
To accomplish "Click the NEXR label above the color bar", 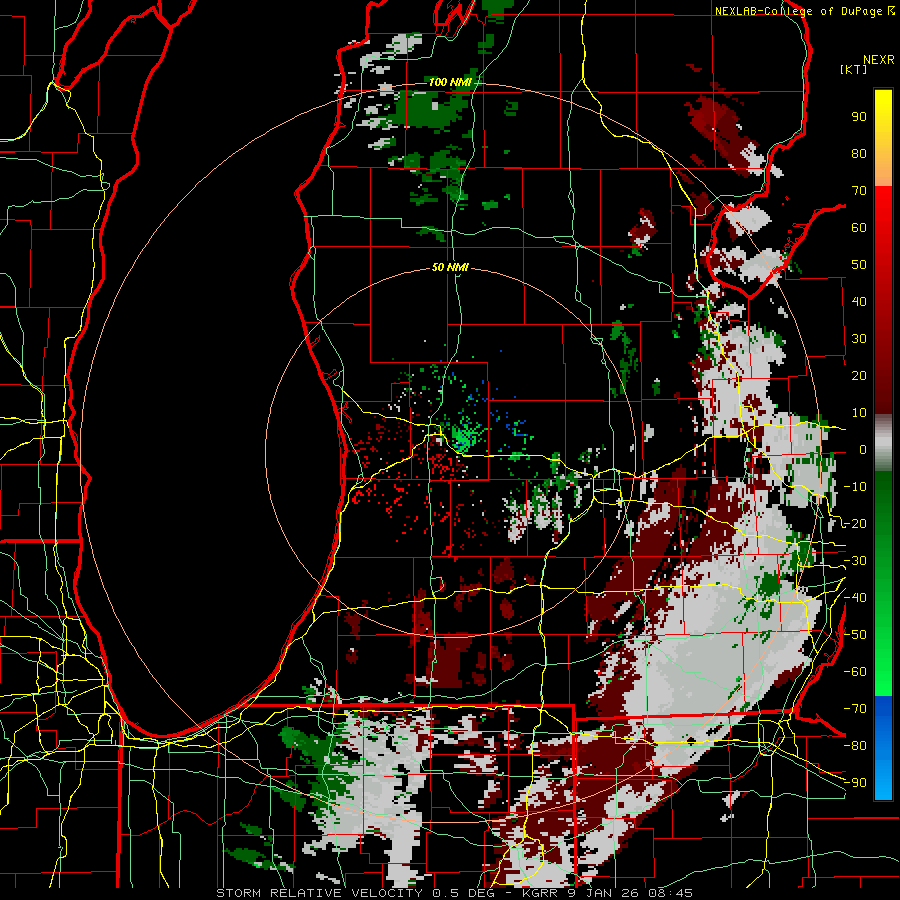I will click(879, 59).
